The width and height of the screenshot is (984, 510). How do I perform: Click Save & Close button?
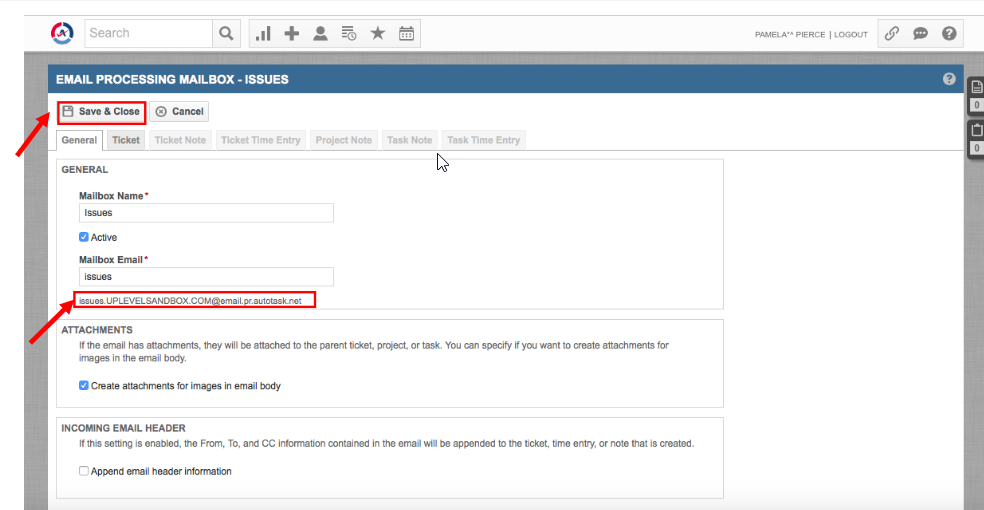pyautogui.click(x=102, y=112)
